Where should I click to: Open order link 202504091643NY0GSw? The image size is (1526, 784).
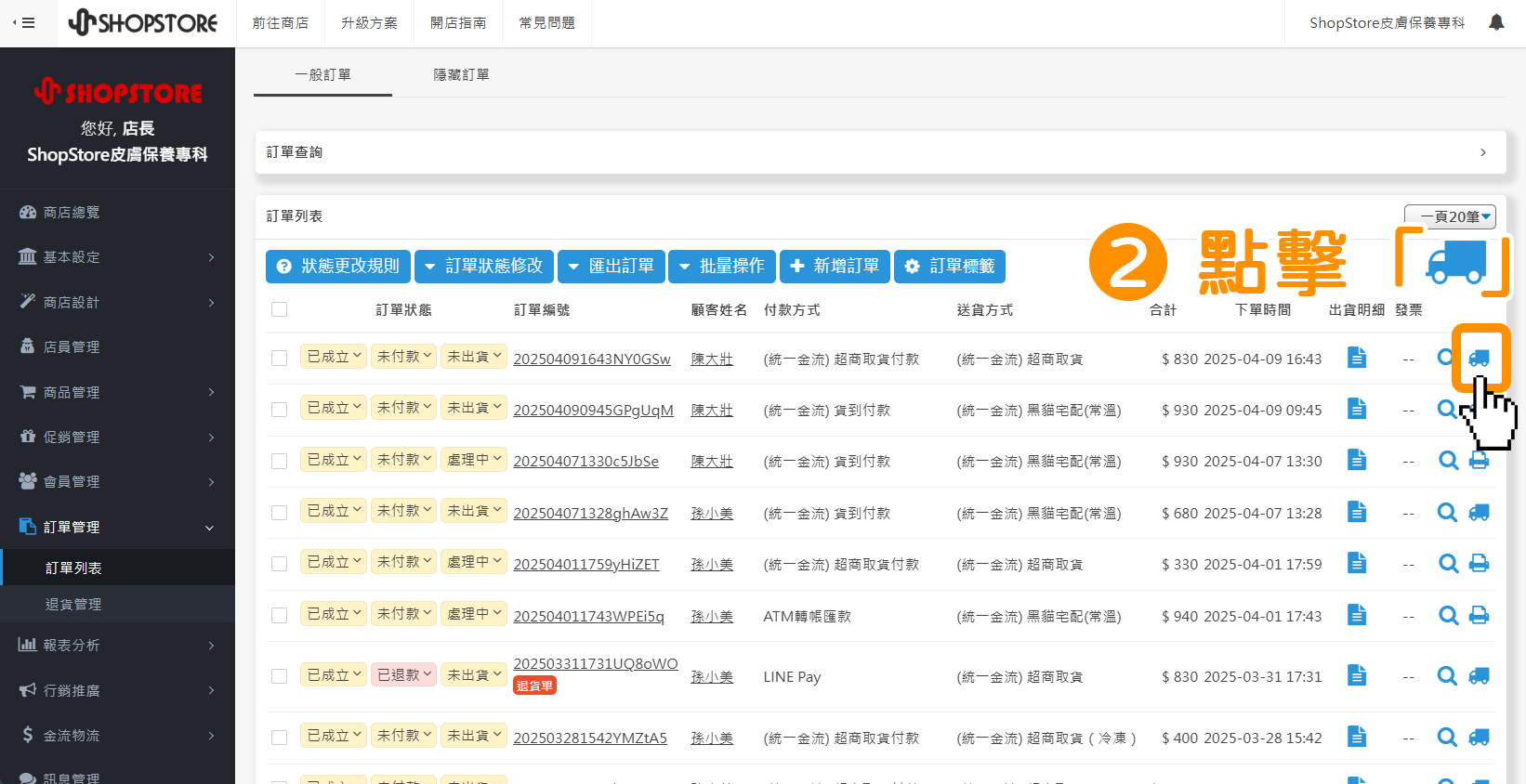pos(592,359)
